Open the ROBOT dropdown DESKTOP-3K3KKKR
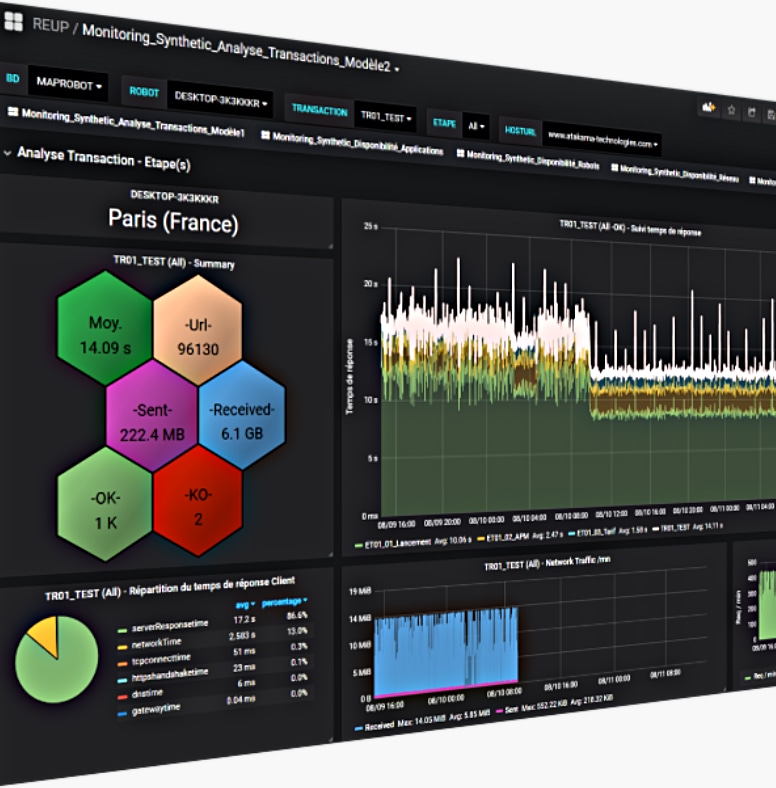 (x=220, y=99)
